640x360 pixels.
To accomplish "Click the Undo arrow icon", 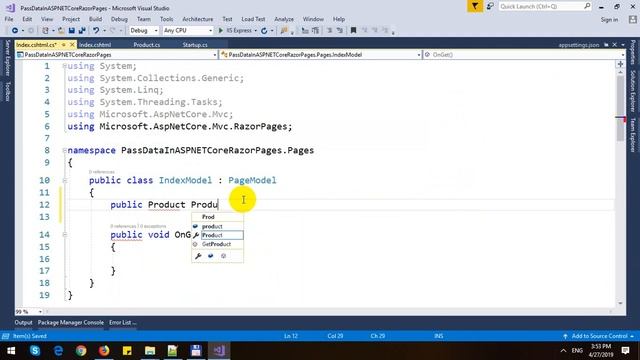I will pos(96,31).
